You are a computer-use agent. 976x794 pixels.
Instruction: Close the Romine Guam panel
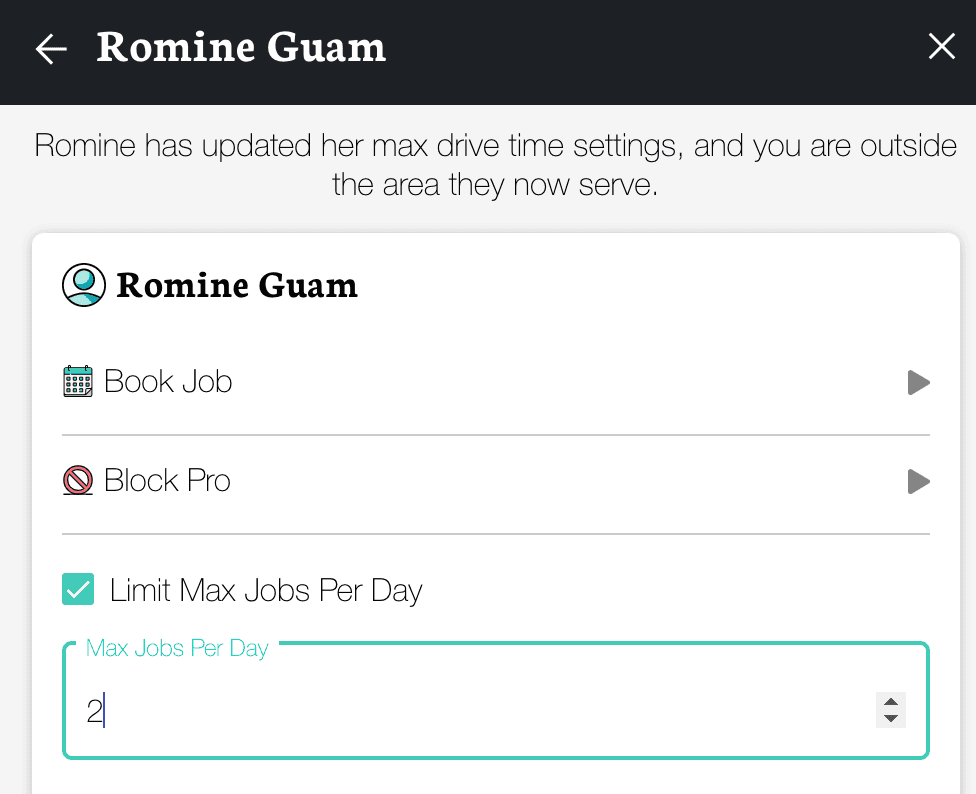point(941,47)
